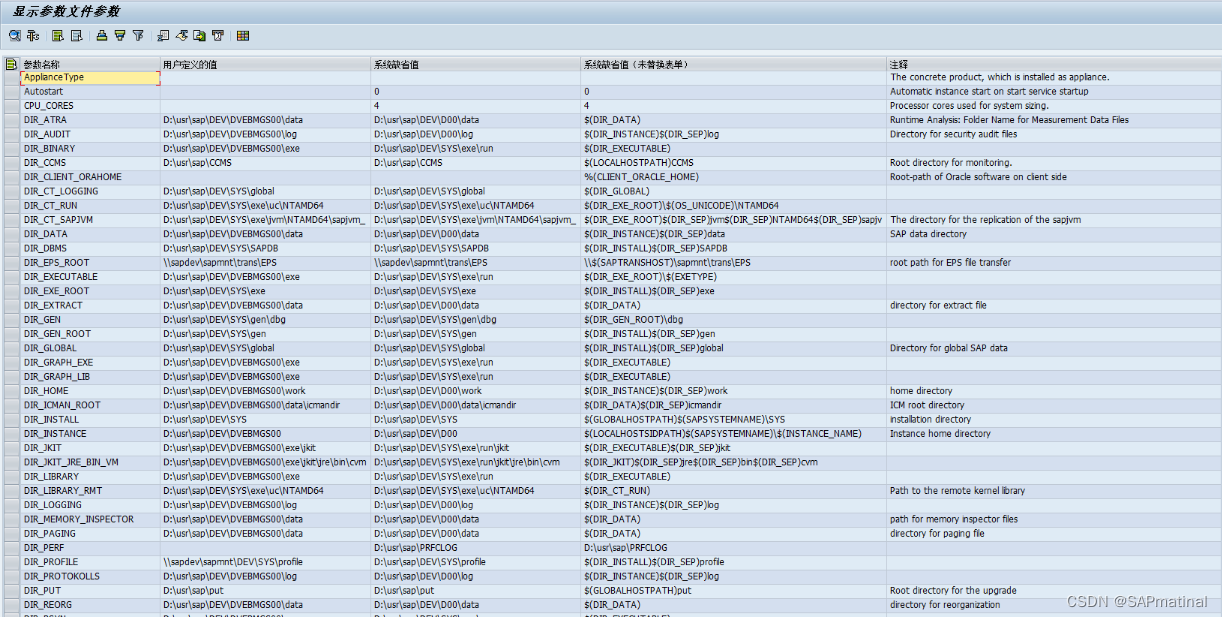
Task: Click the comment 'Path to the remote kernel library'
Action: point(957,491)
